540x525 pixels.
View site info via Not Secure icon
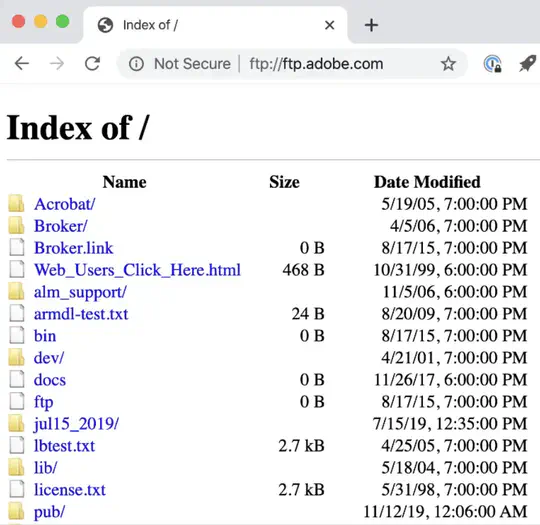[136, 64]
